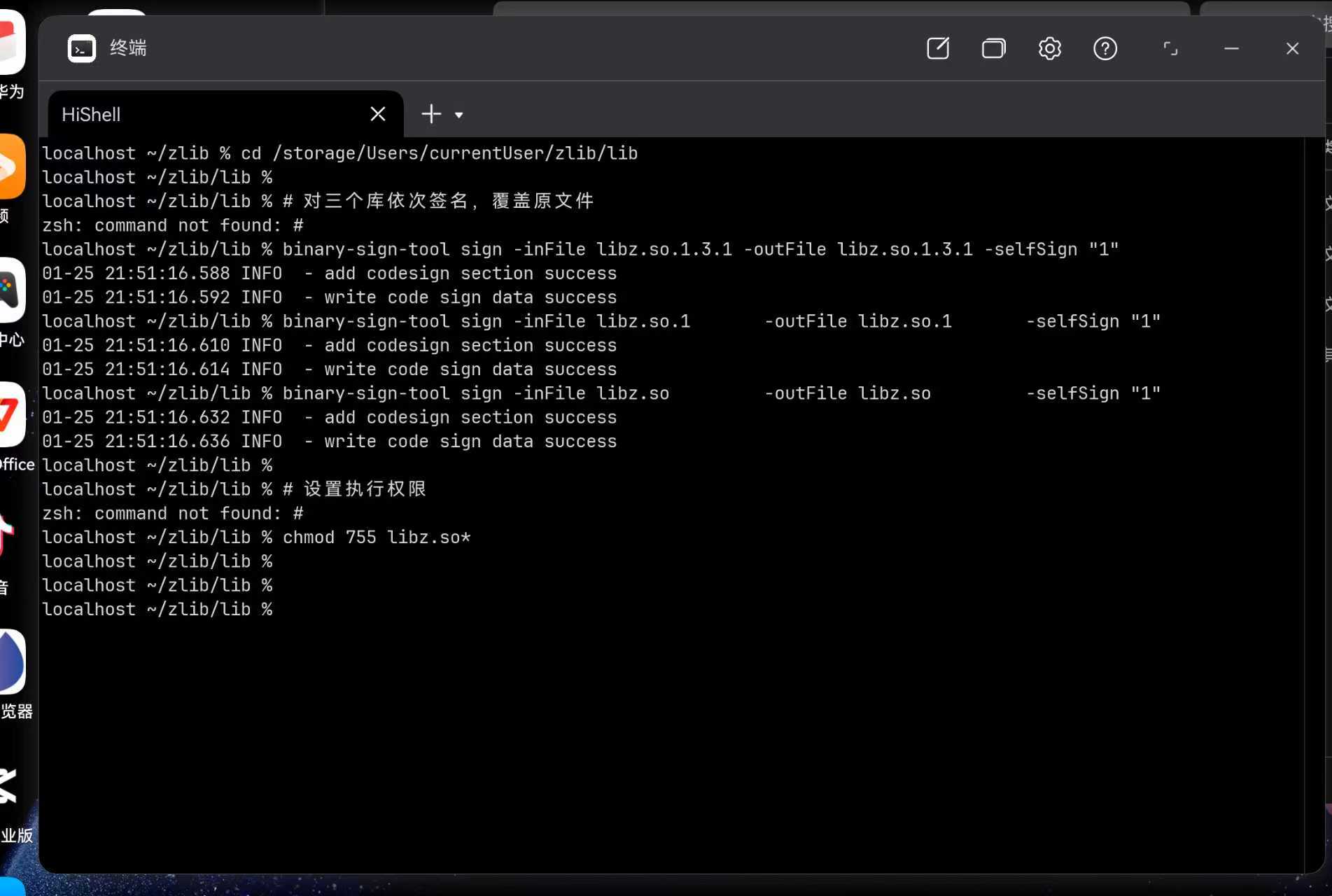Click the multi-window icon in title bar

tap(993, 48)
